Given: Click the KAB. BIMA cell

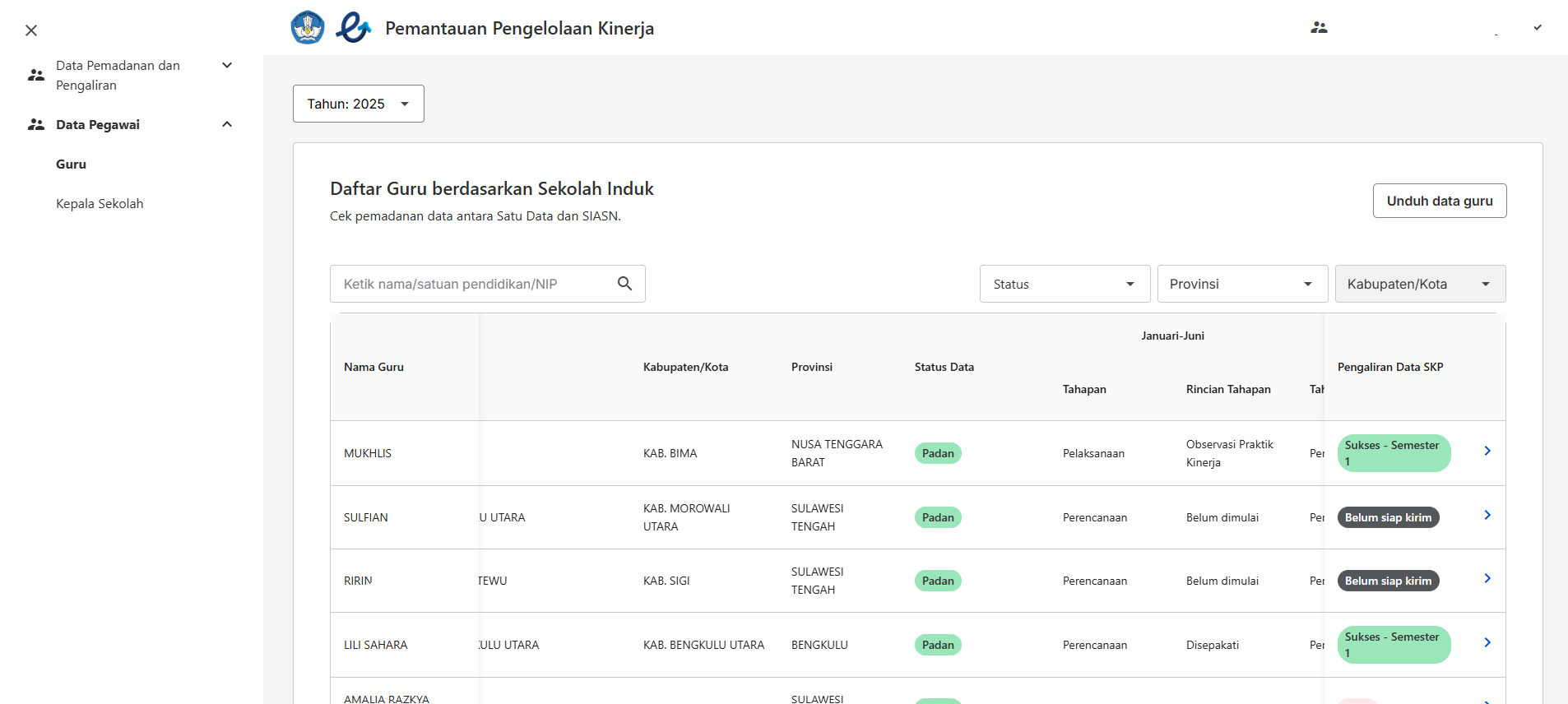Looking at the screenshot, I should coord(670,453).
